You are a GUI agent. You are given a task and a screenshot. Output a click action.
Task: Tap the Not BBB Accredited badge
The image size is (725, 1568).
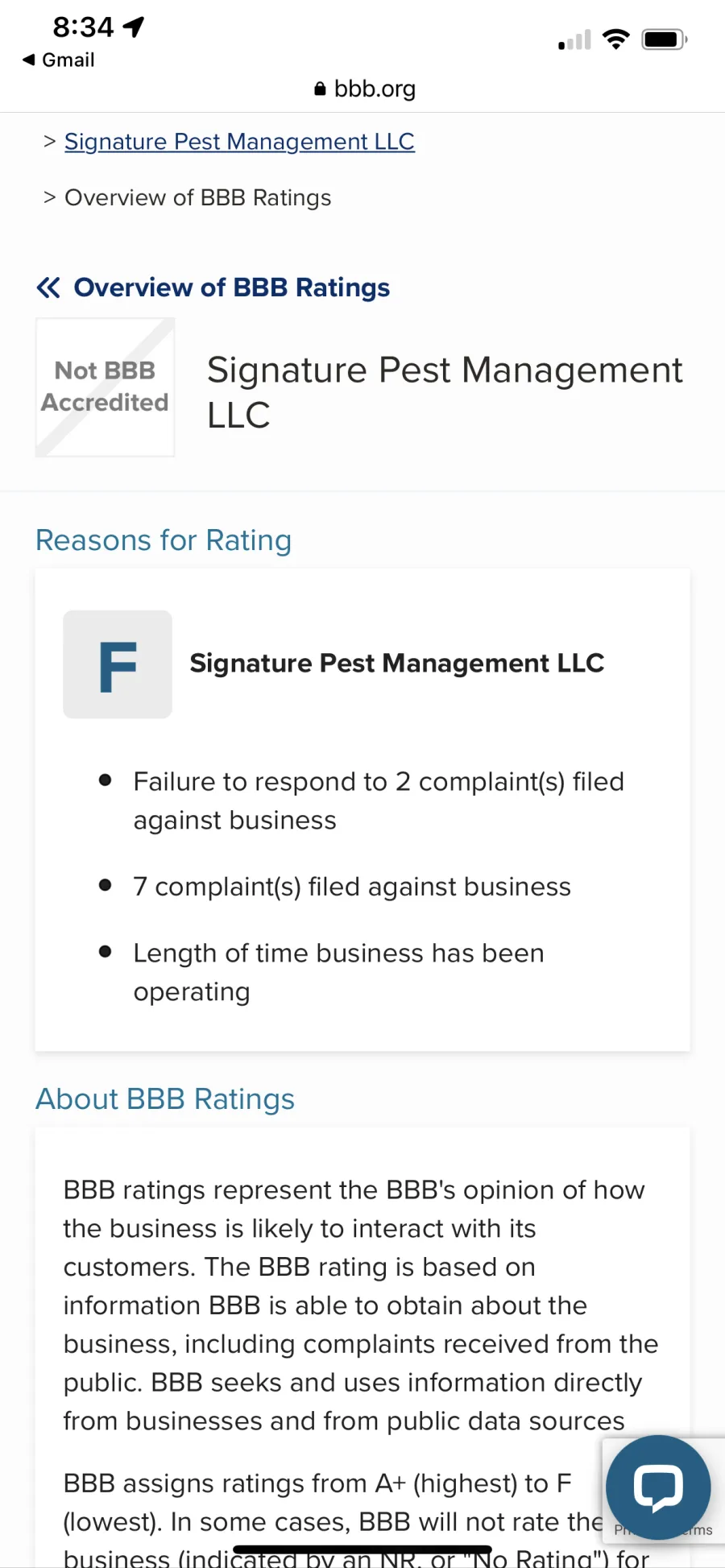click(105, 387)
